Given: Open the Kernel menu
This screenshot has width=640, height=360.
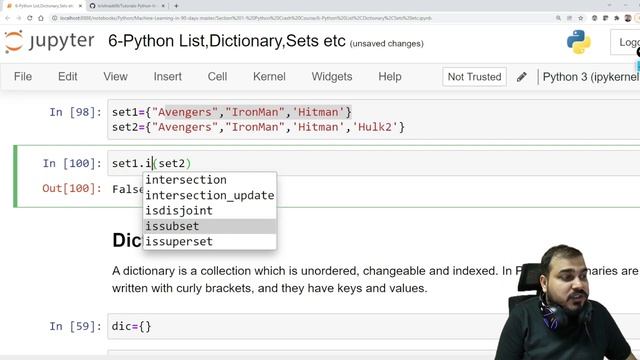Looking at the screenshot, I should coord(269,77).
